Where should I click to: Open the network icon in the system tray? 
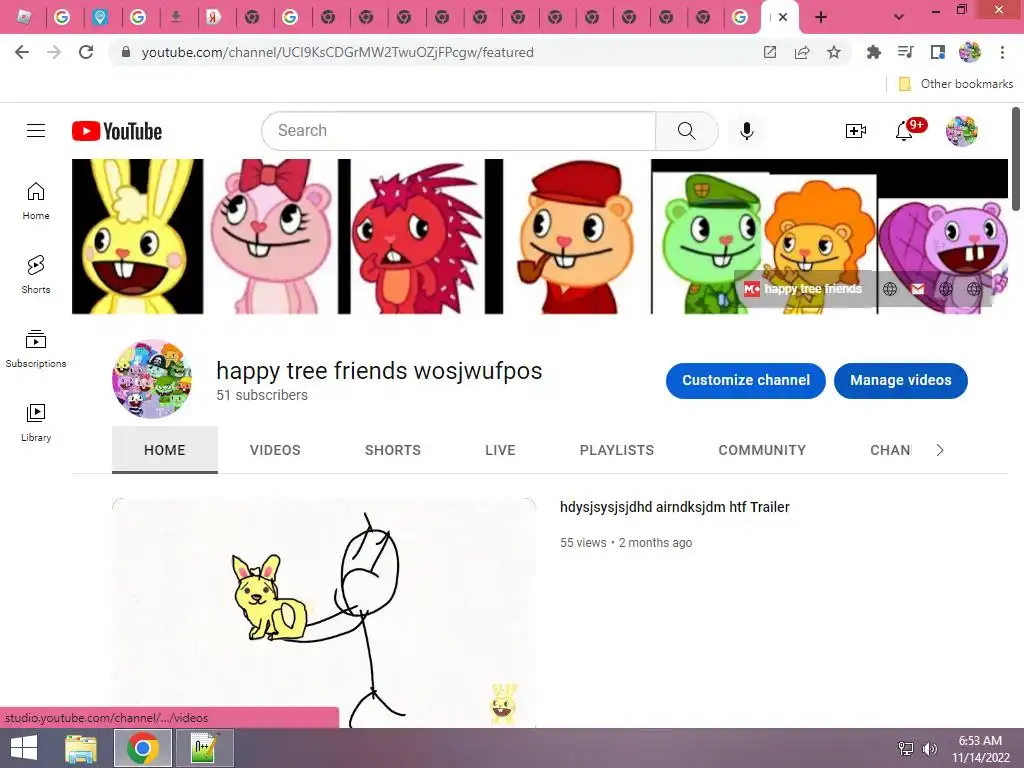(x=906, y=748)
